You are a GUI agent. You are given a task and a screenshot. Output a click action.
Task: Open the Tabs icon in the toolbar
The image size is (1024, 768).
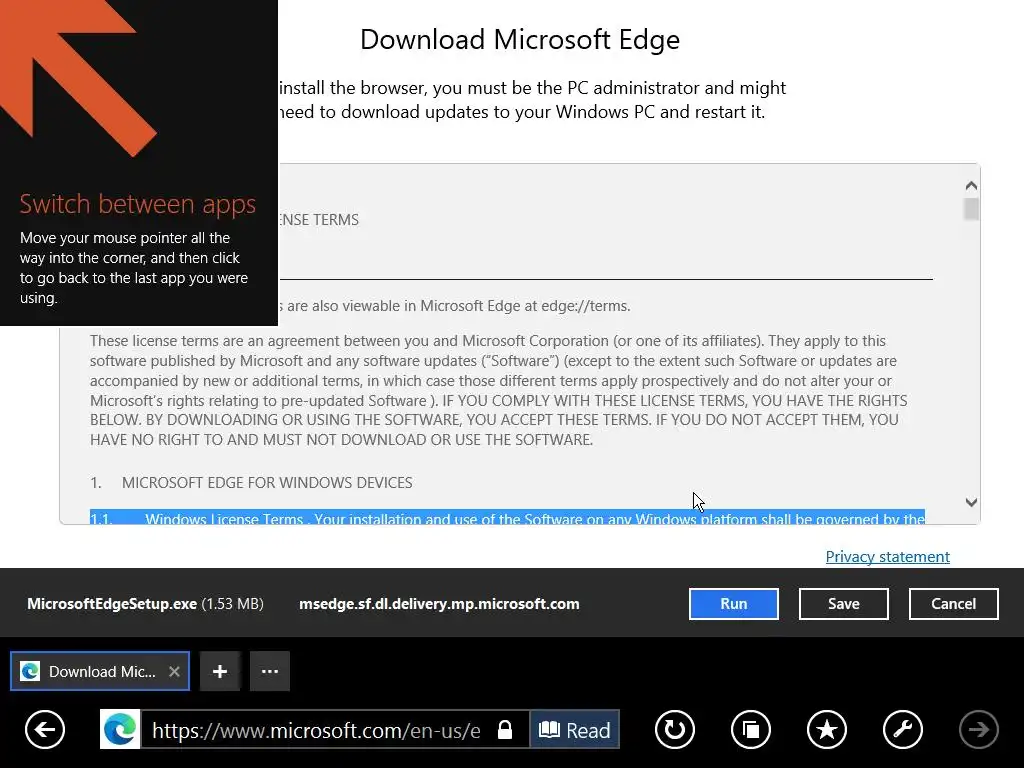coord(751,729)
